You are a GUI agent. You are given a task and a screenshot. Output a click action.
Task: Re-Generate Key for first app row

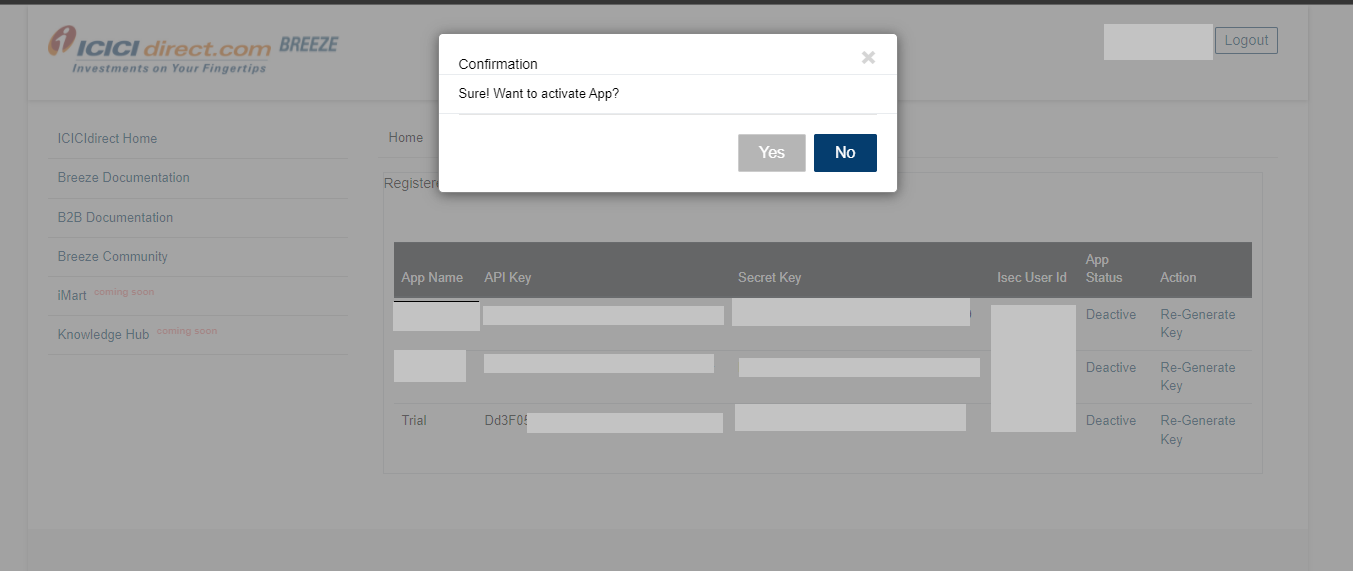[x=1197, y=323]
